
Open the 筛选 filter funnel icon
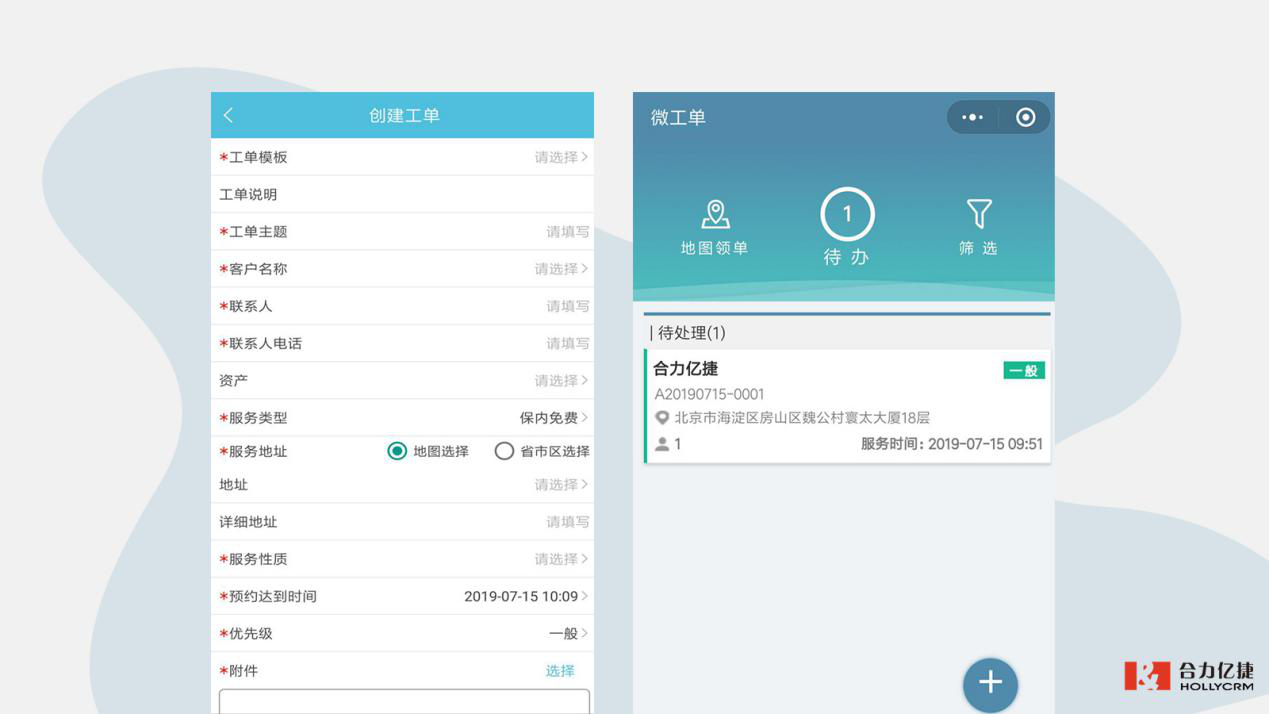click(979, 213)
